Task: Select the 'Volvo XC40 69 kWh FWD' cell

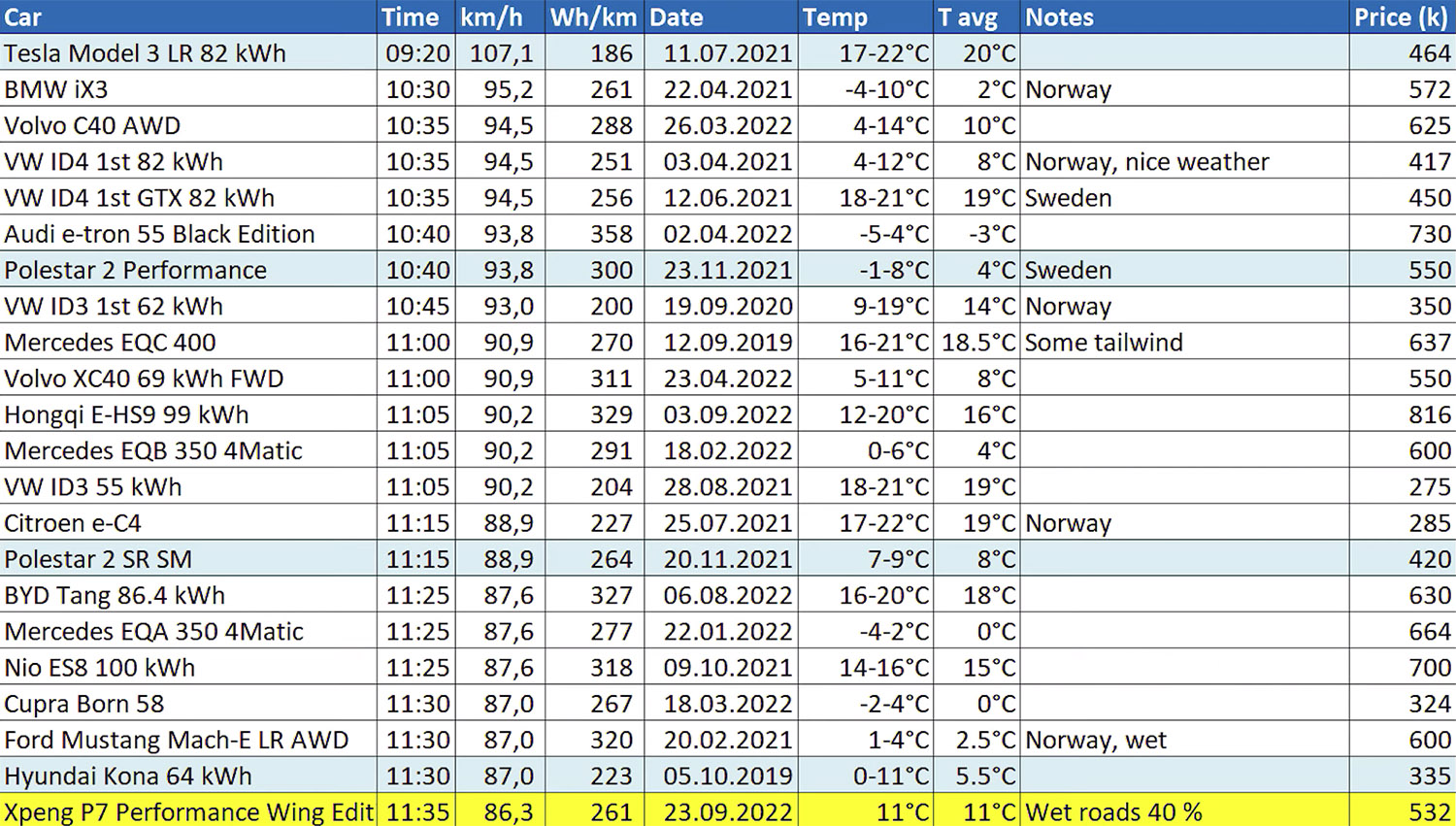Action: click(188, 378)
